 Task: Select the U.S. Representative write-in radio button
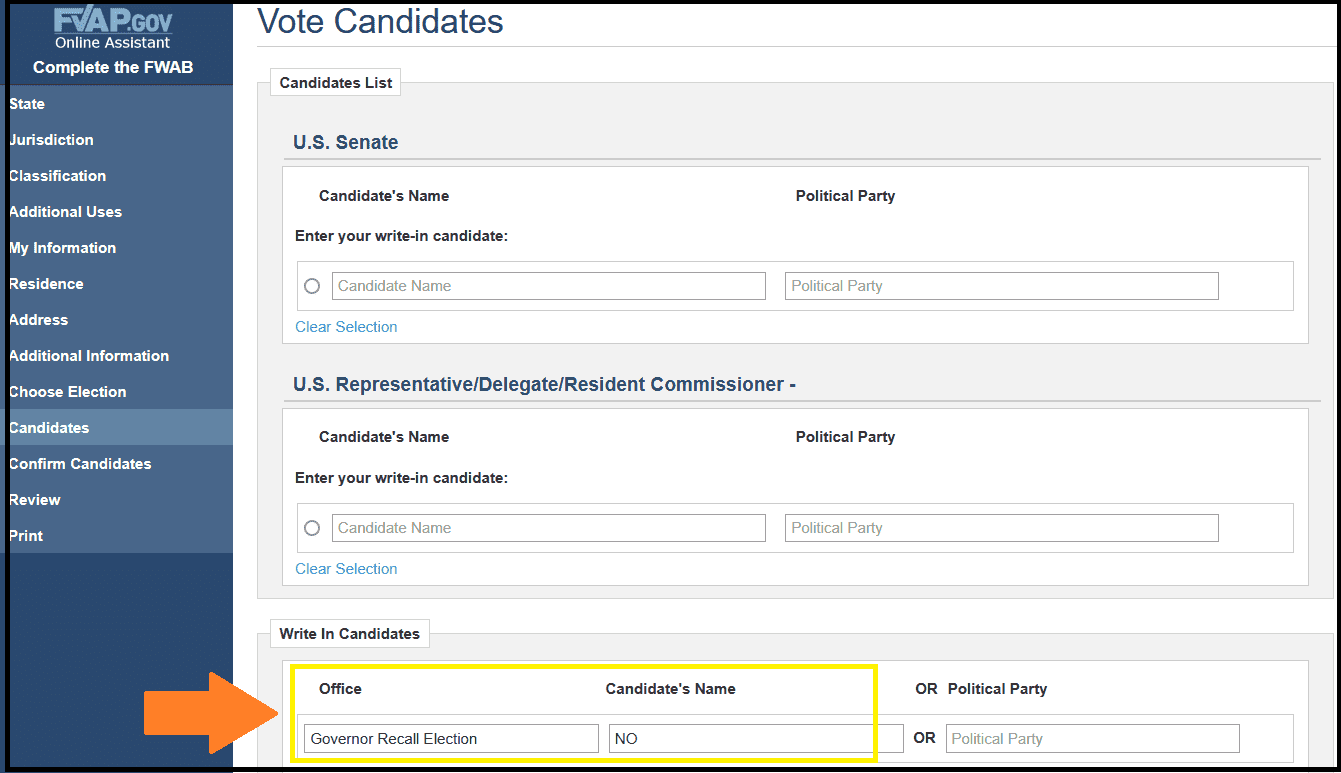[312, 528]
